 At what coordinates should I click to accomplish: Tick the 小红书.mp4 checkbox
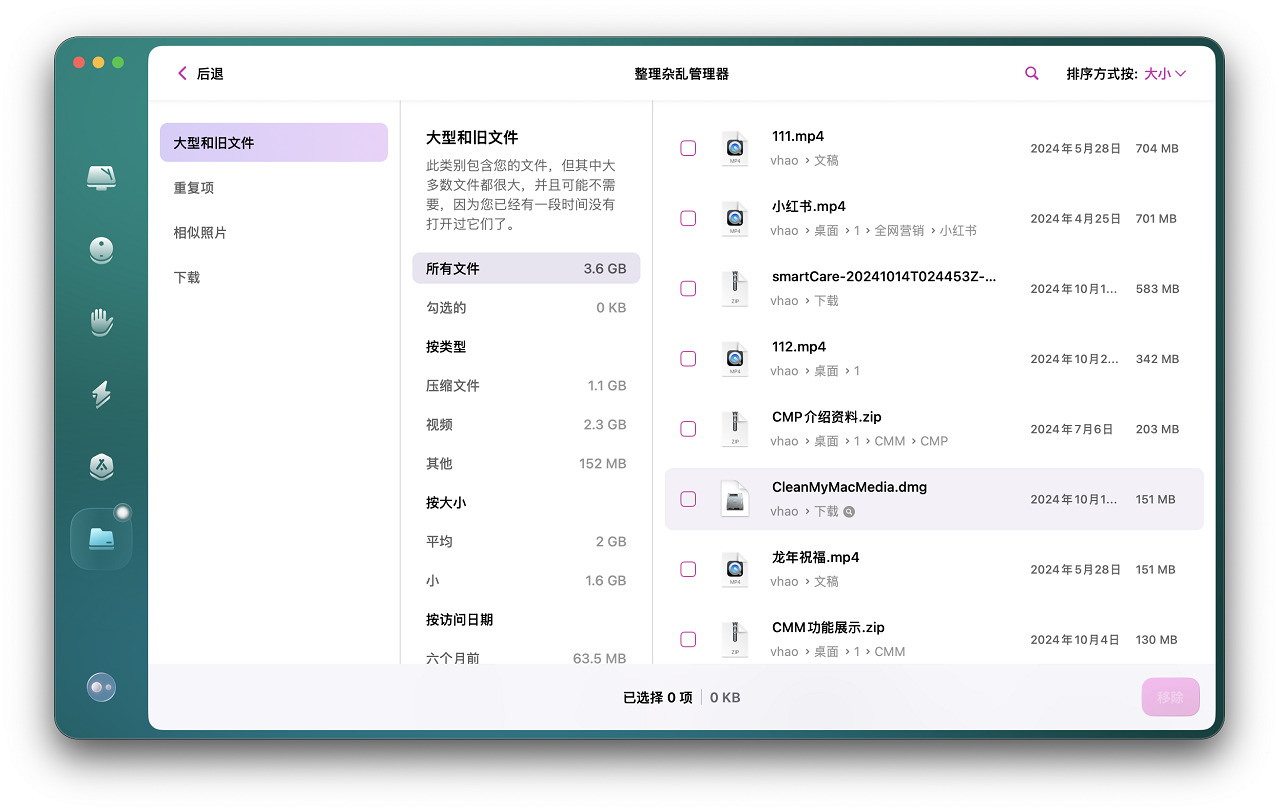[688, 218]
